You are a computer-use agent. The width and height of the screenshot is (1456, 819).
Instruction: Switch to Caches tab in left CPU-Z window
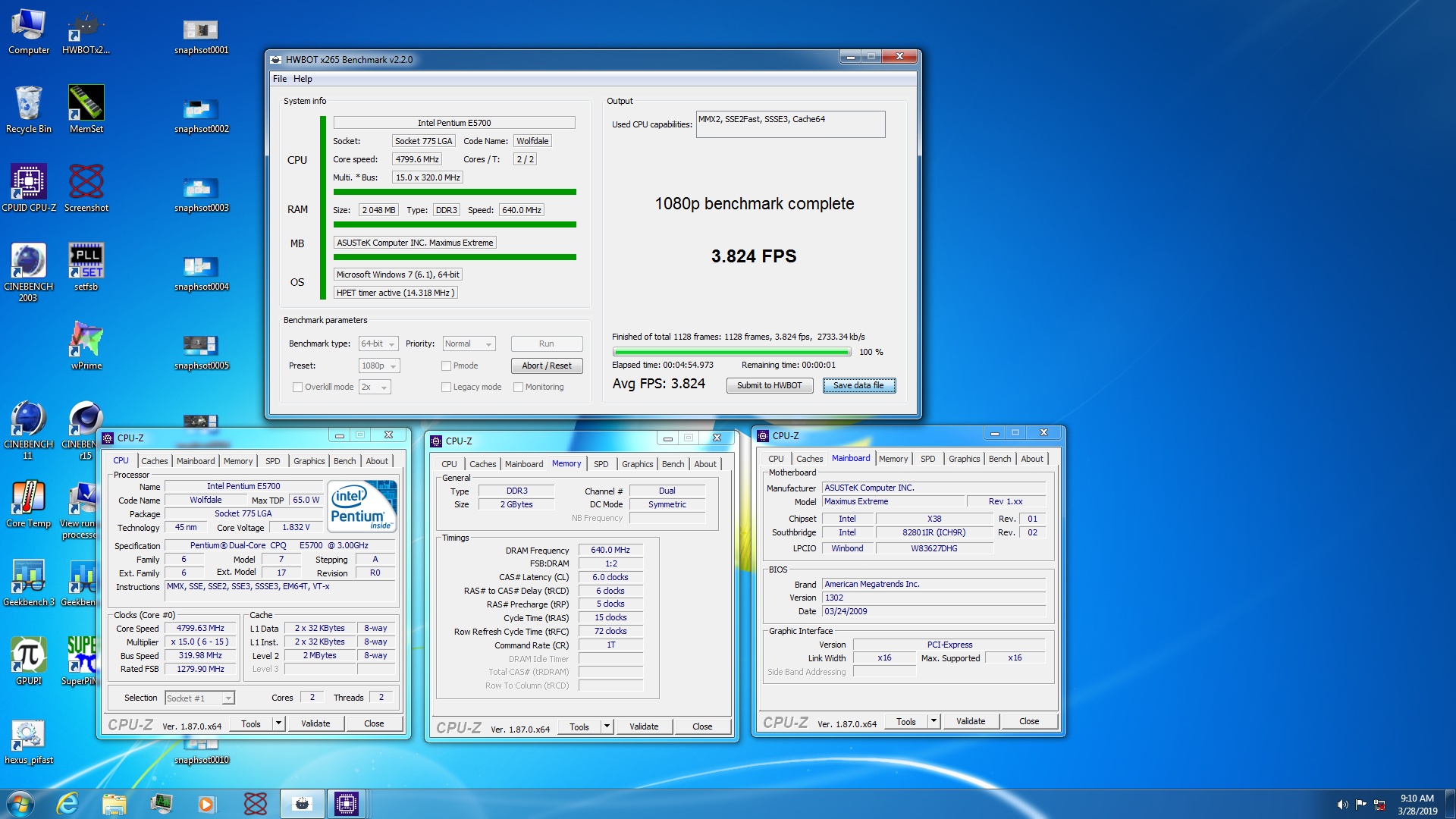pyautogui.click(x=154, y=461)
